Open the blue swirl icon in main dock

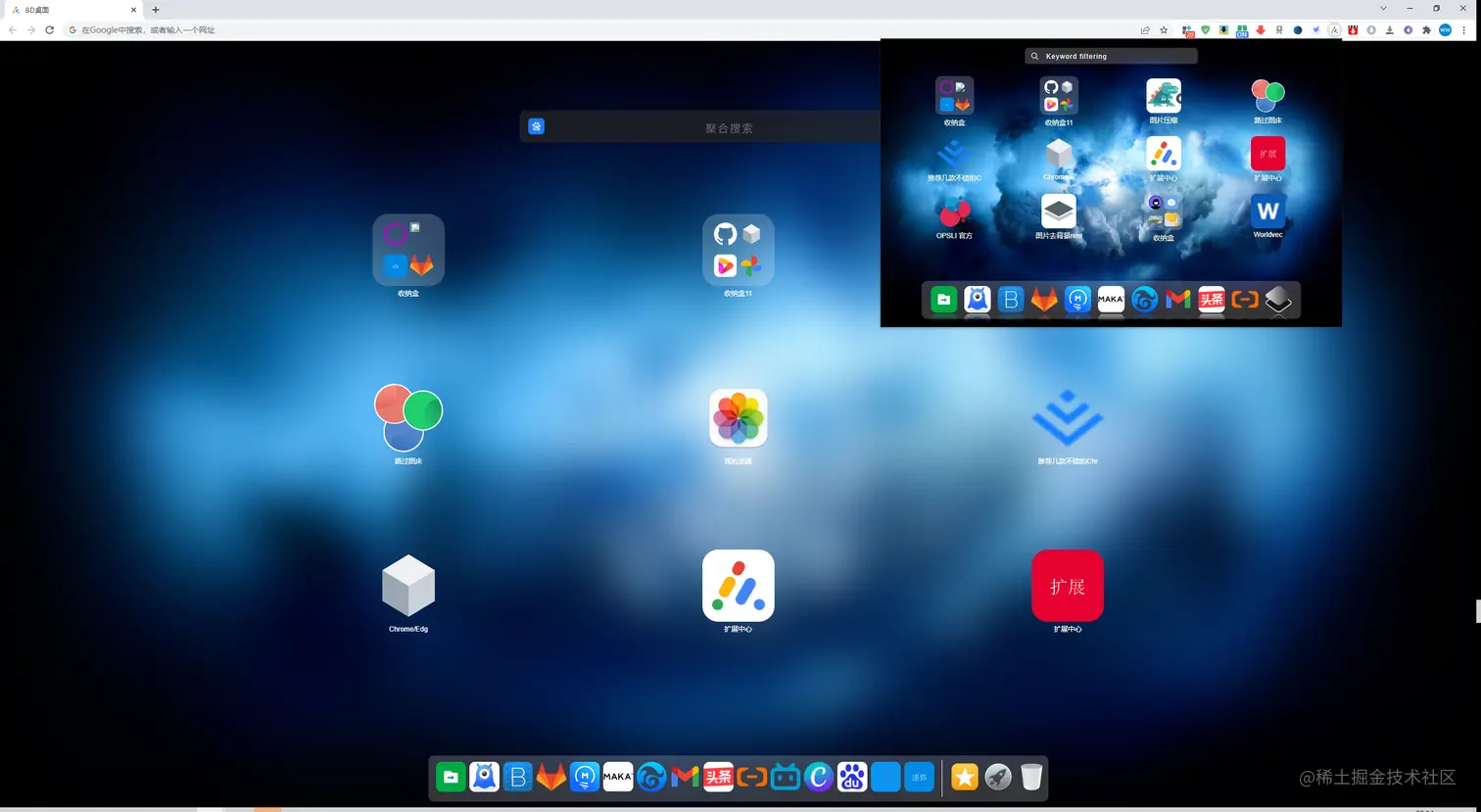pos(651,777)
